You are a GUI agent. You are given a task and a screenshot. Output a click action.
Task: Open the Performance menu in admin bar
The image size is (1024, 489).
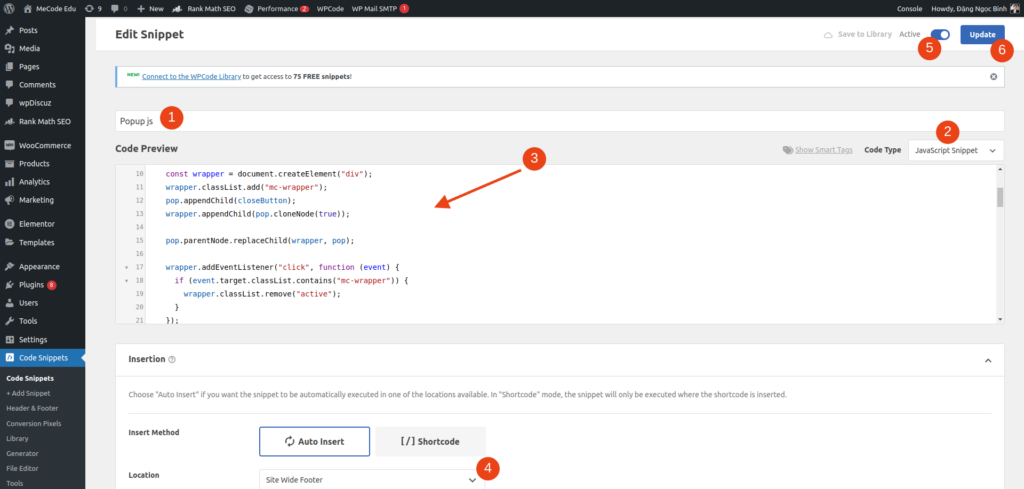(x=276, y=8)
